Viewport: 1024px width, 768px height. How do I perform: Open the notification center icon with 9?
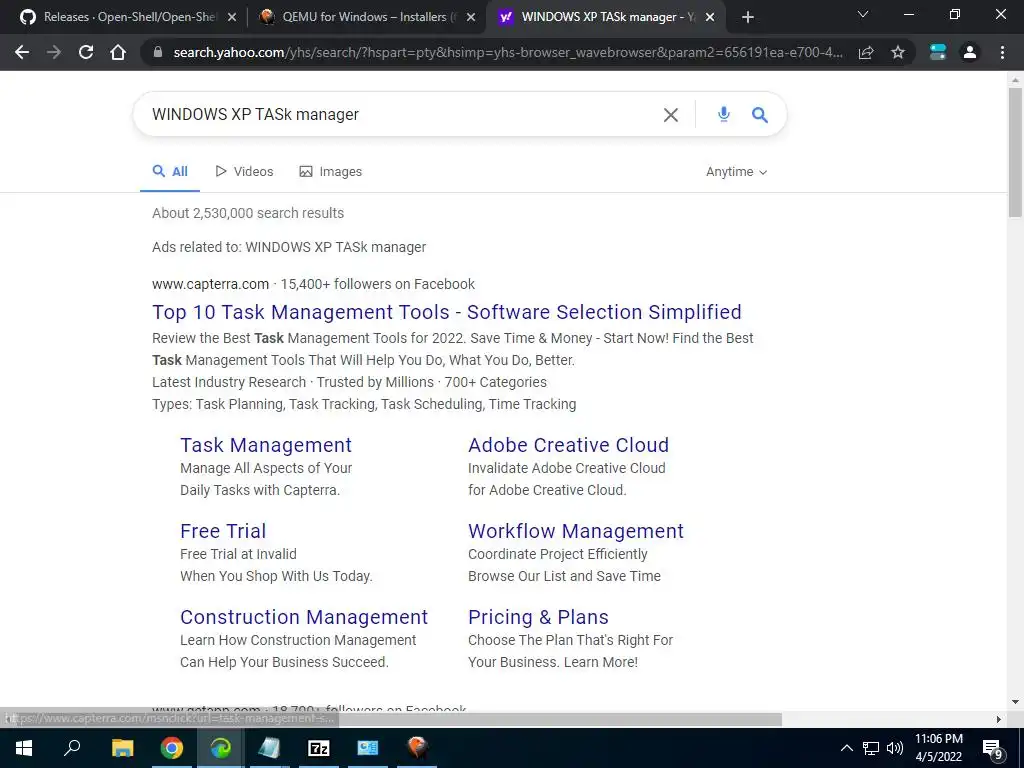click(x=993, y=749)
